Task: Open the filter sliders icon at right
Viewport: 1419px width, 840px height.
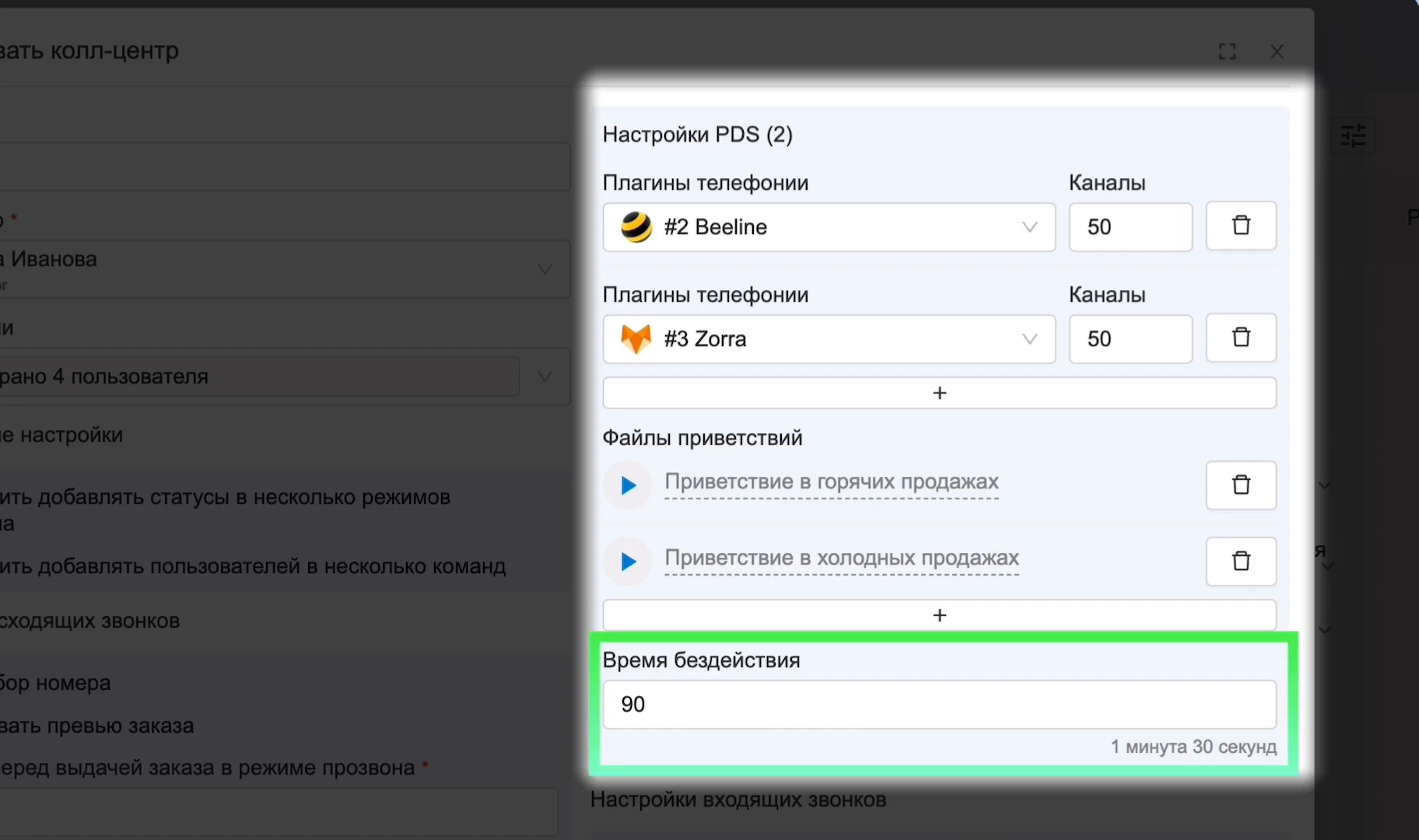Action: [x=1353, y=136]
